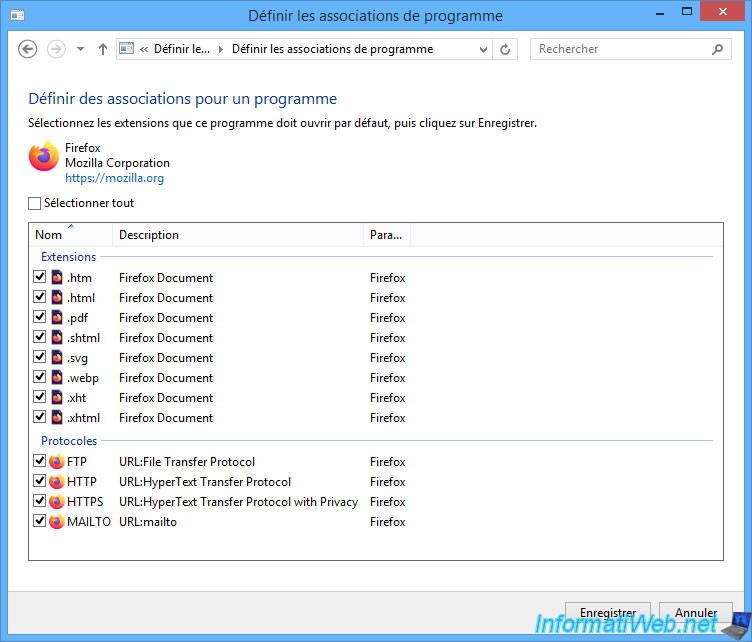Screen dimensions: 752x642
Task: Uncheck the .shtml extension checkbox
Action: tap(40, 337)
